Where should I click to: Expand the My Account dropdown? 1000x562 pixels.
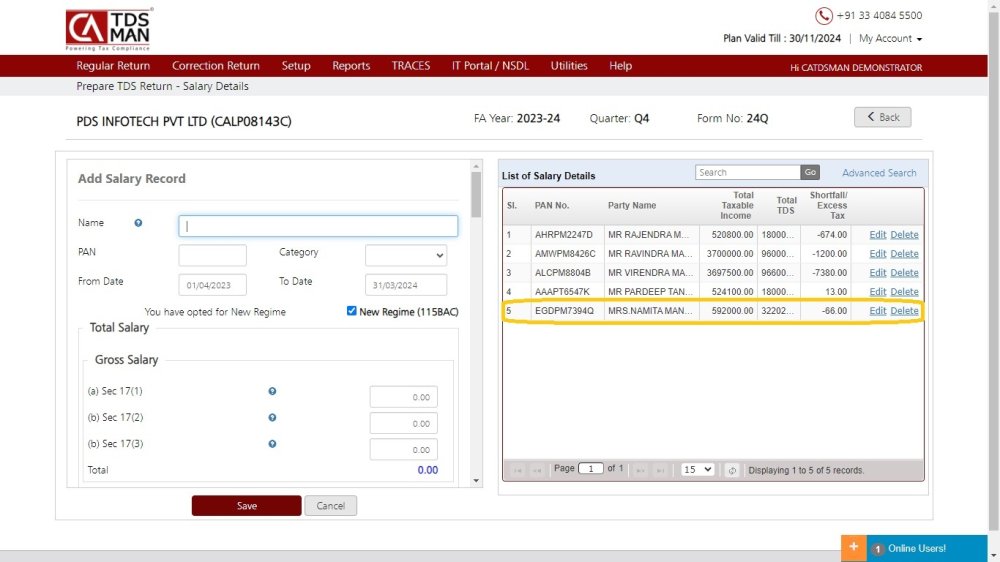[890, 39]
